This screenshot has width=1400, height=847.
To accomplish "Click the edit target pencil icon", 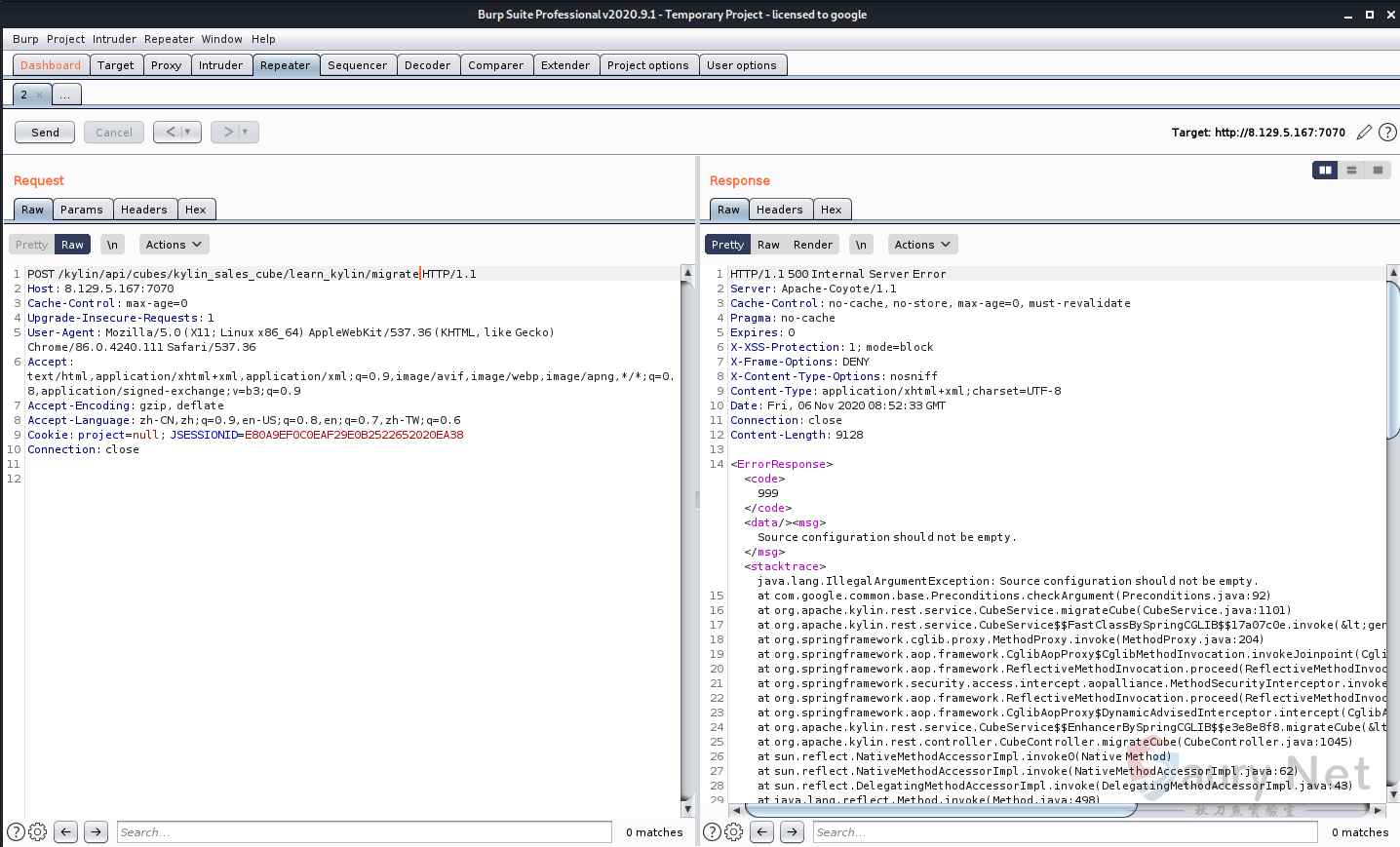I will 1364,133.
